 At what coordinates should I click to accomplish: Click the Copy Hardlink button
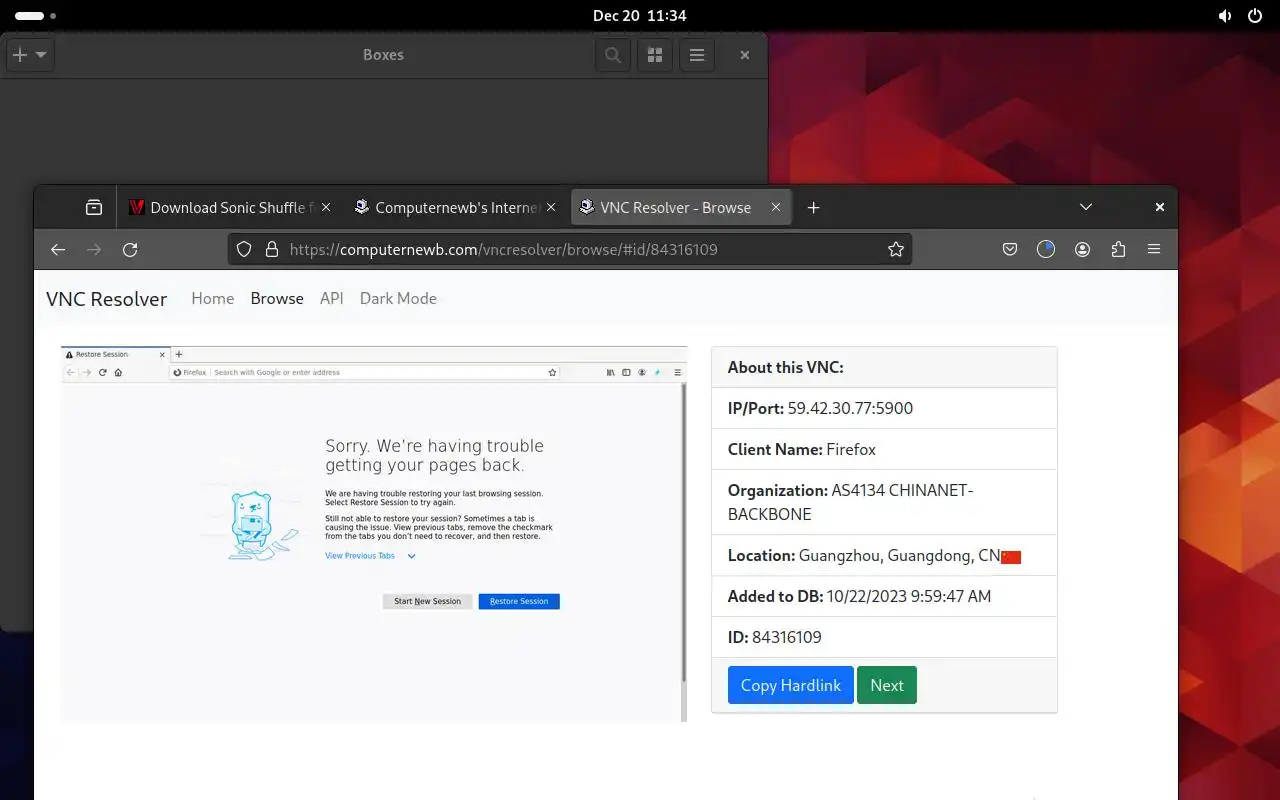tap(791, 685)
